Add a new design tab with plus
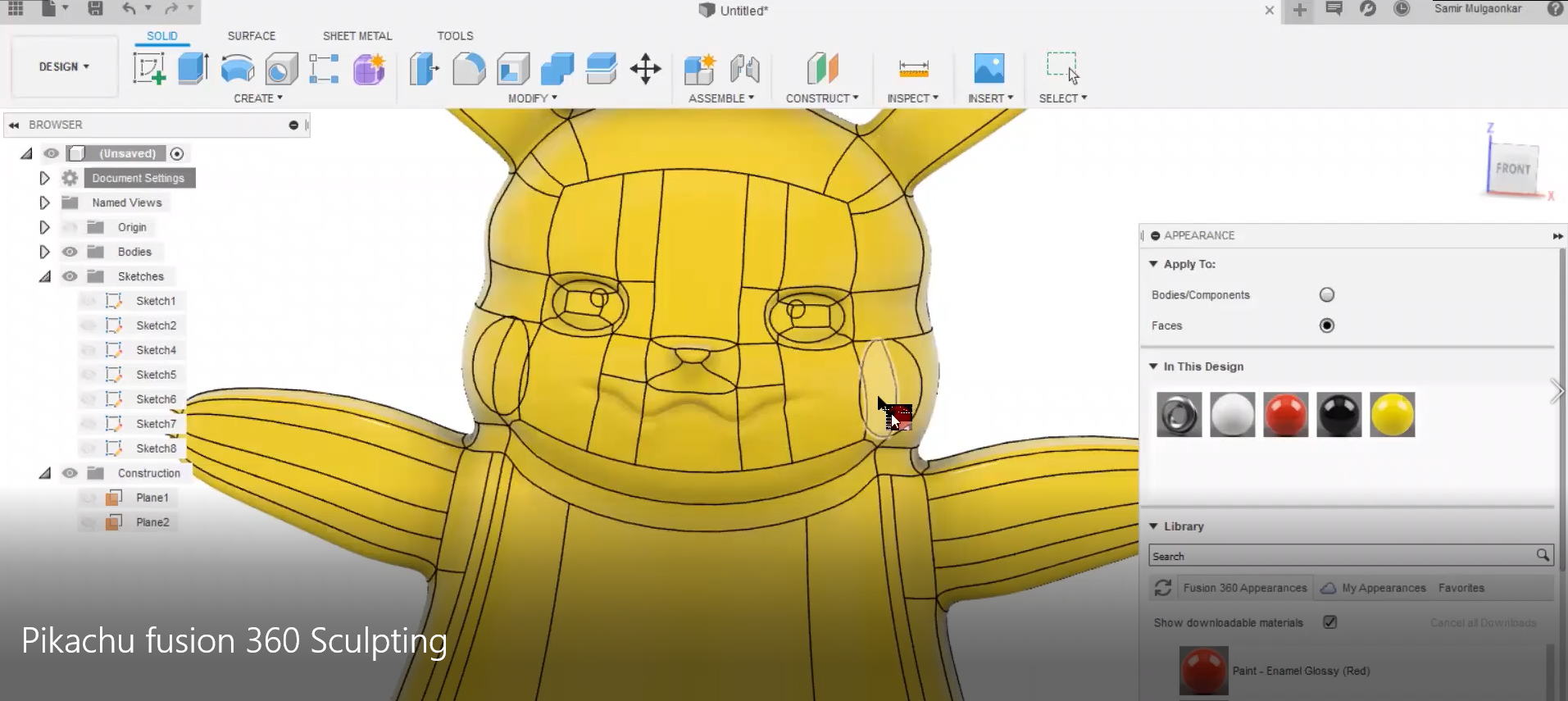The image size is (1568, 701). (x=1300, y=10)
